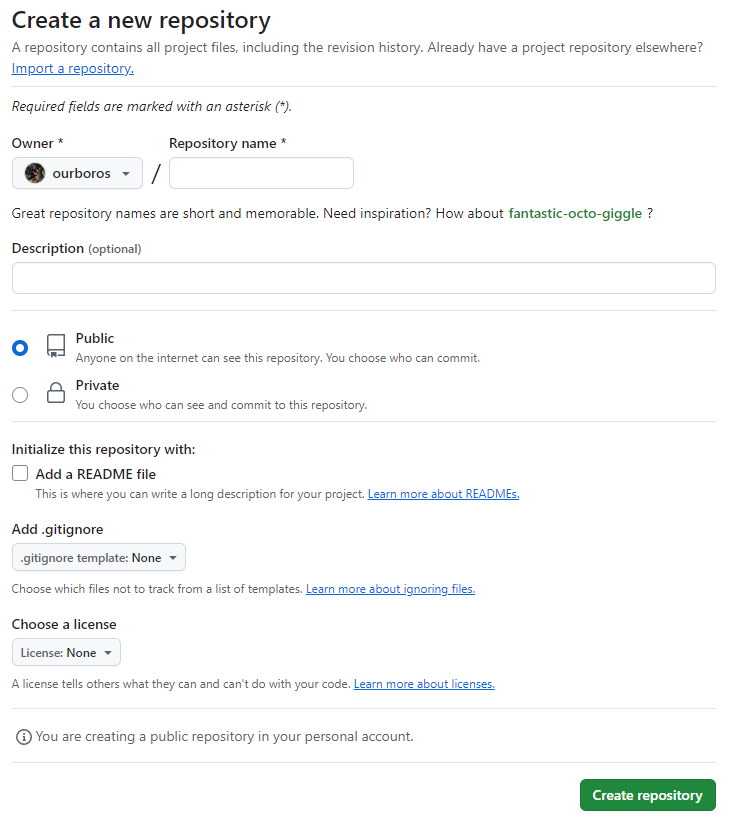Image resolution: width=730 pixels, height=827 pixels.
Task: Use suggested name fantastic-octo-giggle
Action: [x=575, y=213]
